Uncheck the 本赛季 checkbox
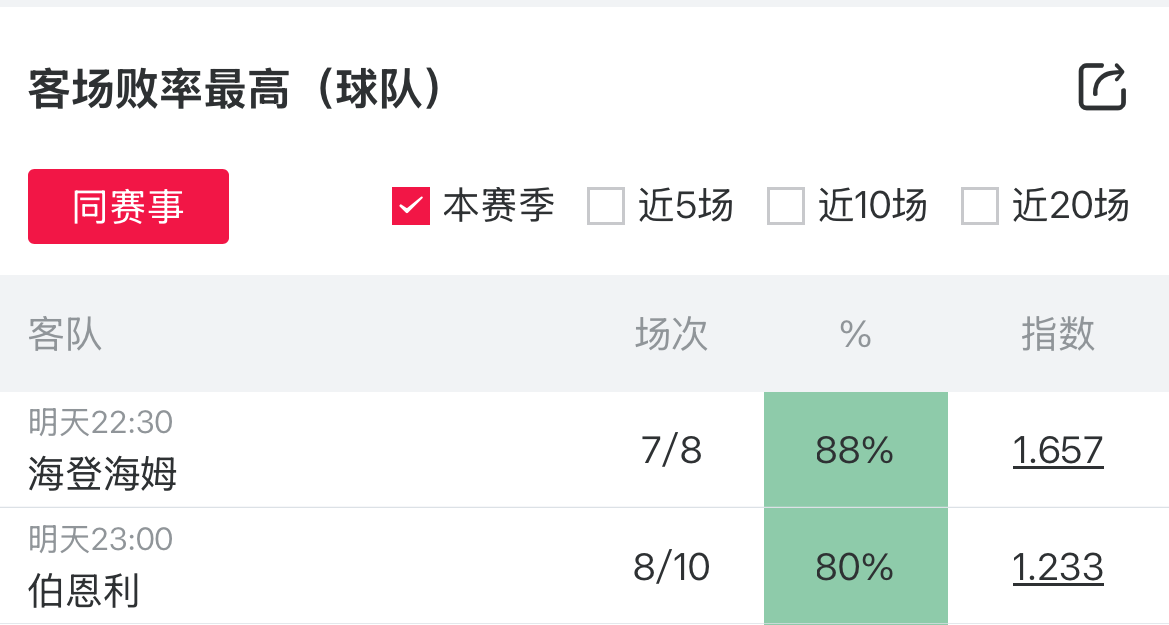The height and width of the screenshot is (625, 1169). [410, 206]
